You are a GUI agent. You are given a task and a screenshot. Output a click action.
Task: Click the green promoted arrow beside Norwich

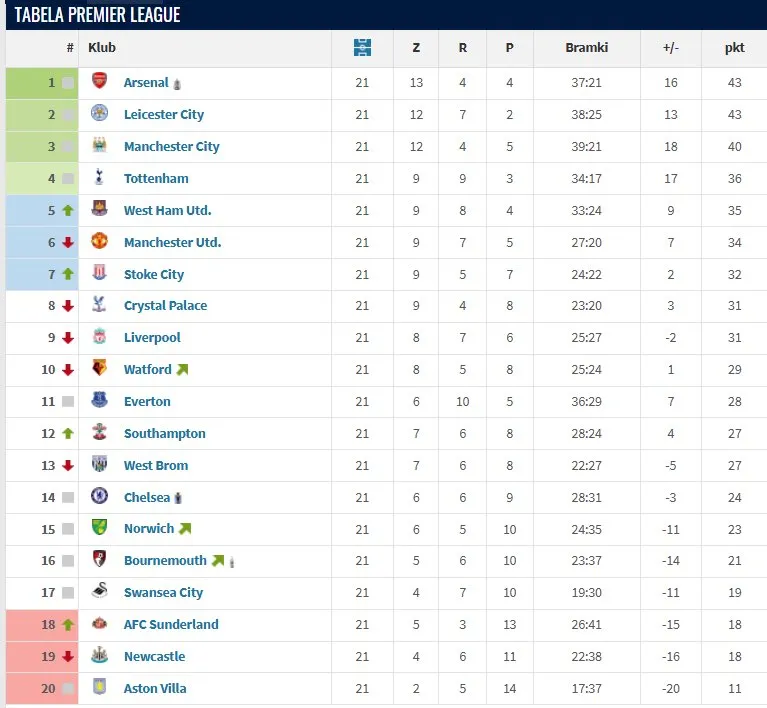pos(184,529)
